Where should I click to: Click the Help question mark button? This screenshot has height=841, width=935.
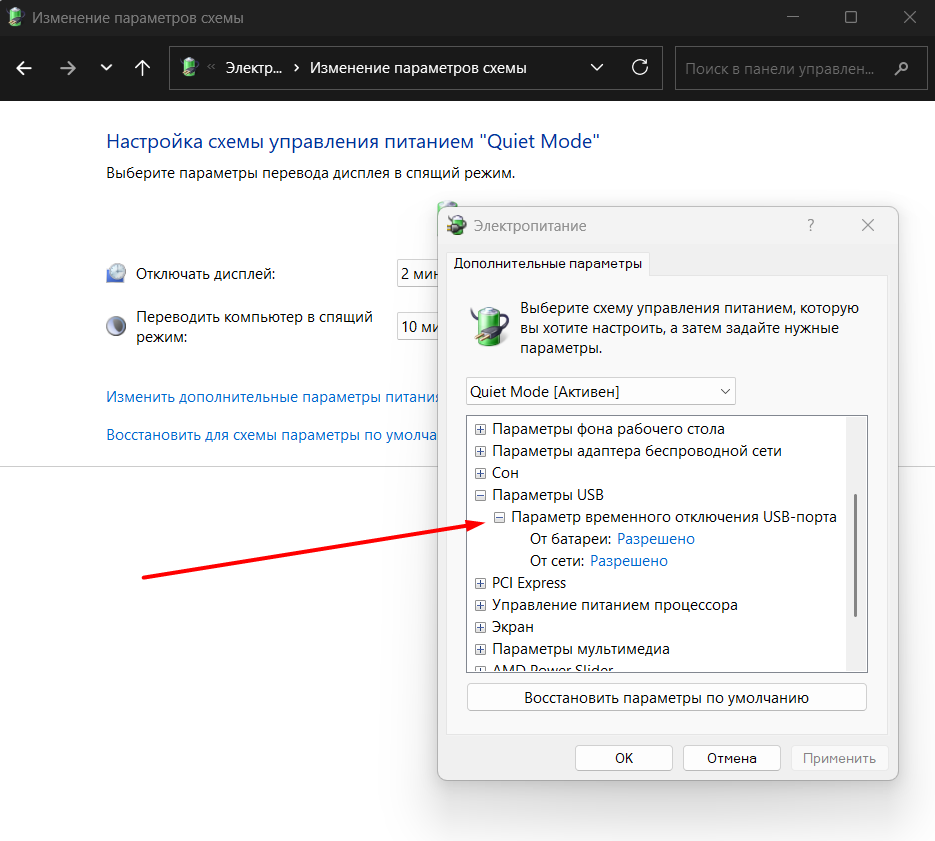[811, 226]
